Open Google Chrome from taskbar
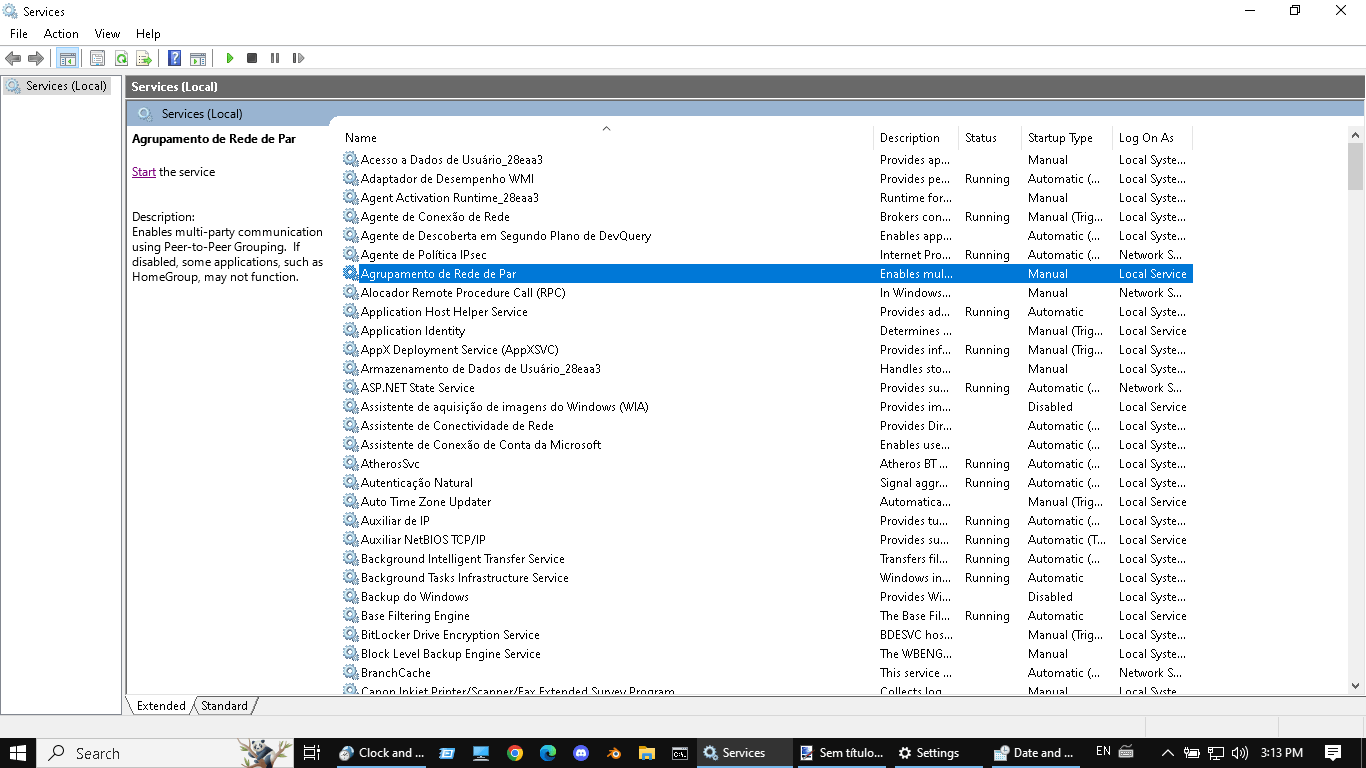The image size is (1366, 768). click(x=514, y=753)
